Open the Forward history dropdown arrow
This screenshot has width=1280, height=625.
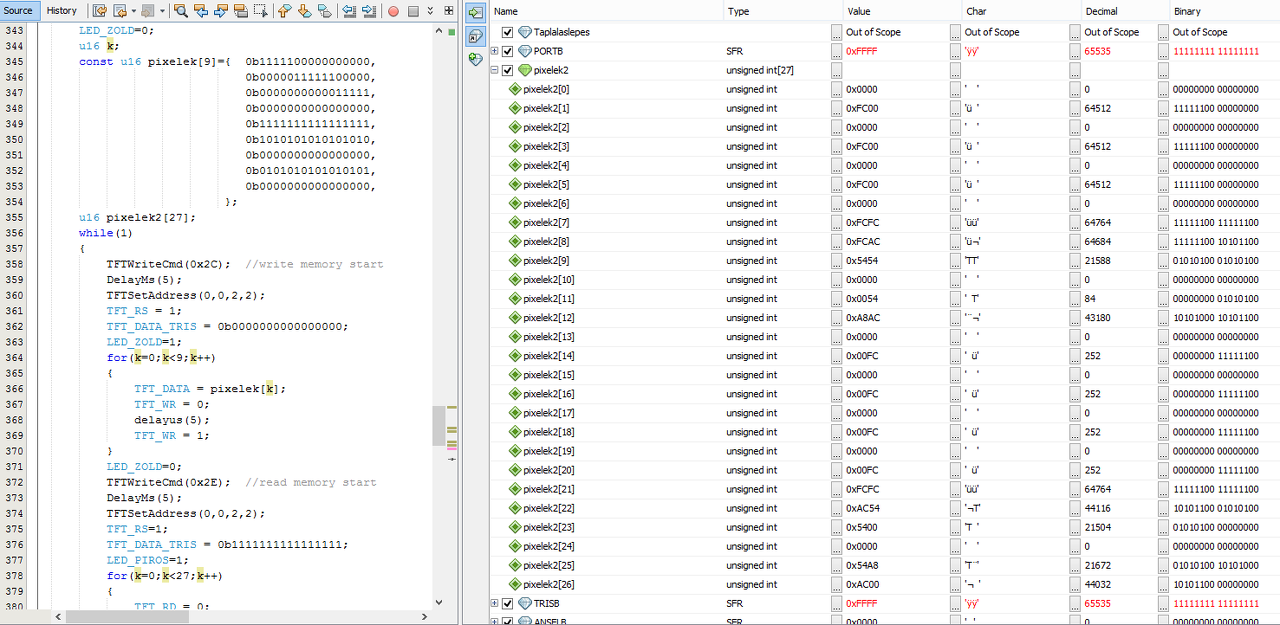[x=162, y=11]
